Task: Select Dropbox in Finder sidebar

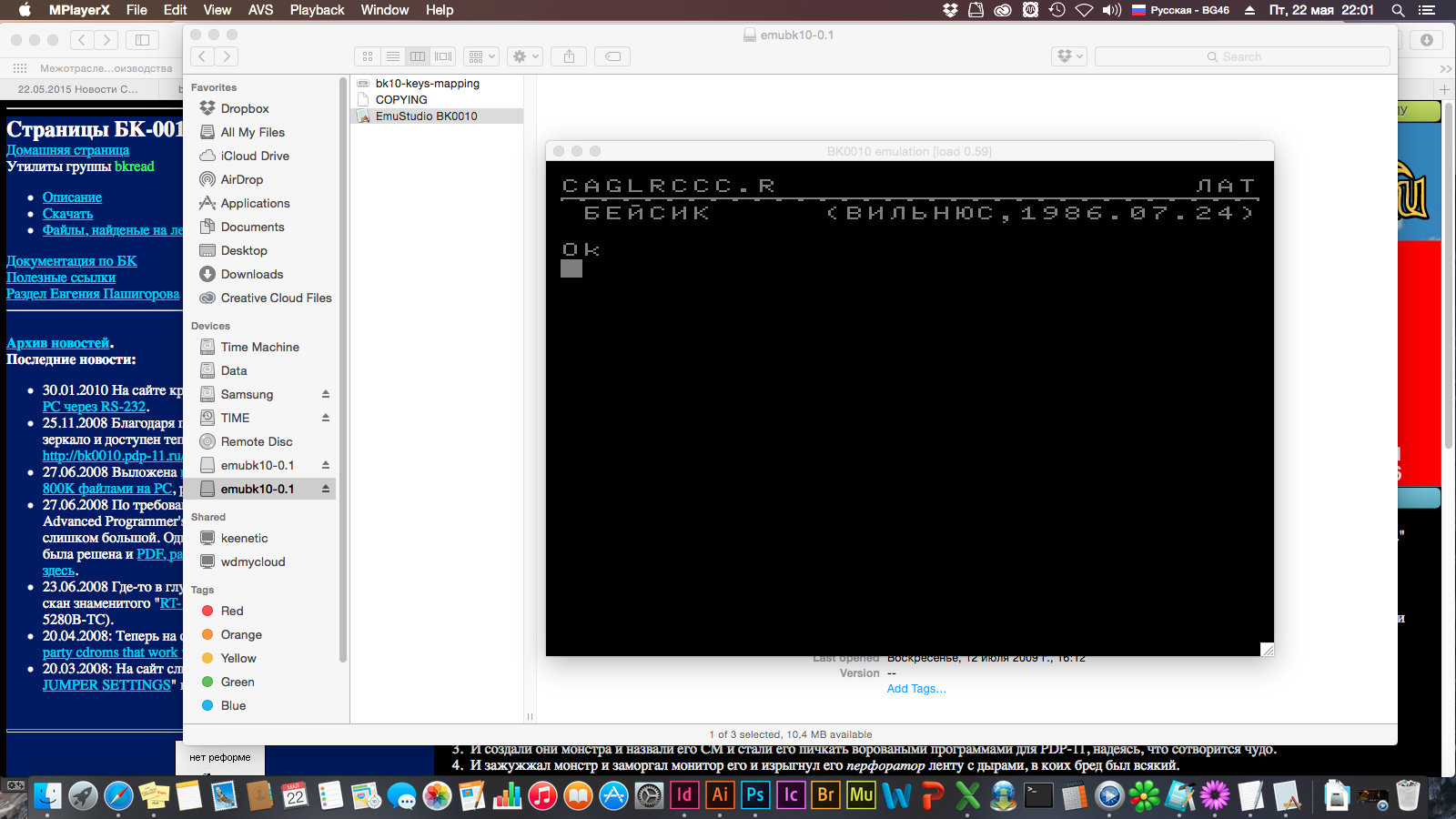Action: [245, 108]
